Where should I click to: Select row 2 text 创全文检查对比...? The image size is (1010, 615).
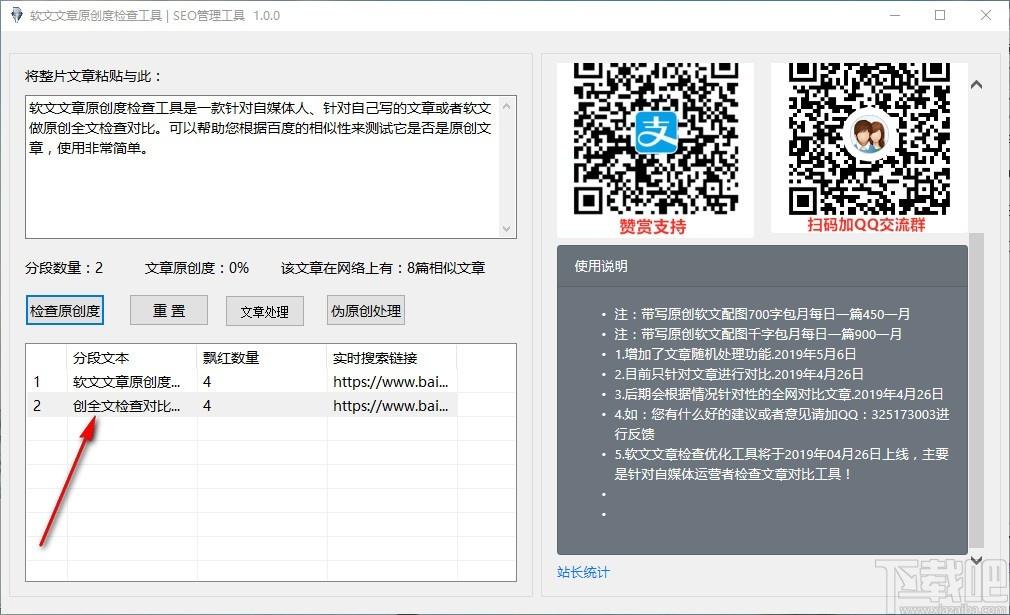pos(126,406)
